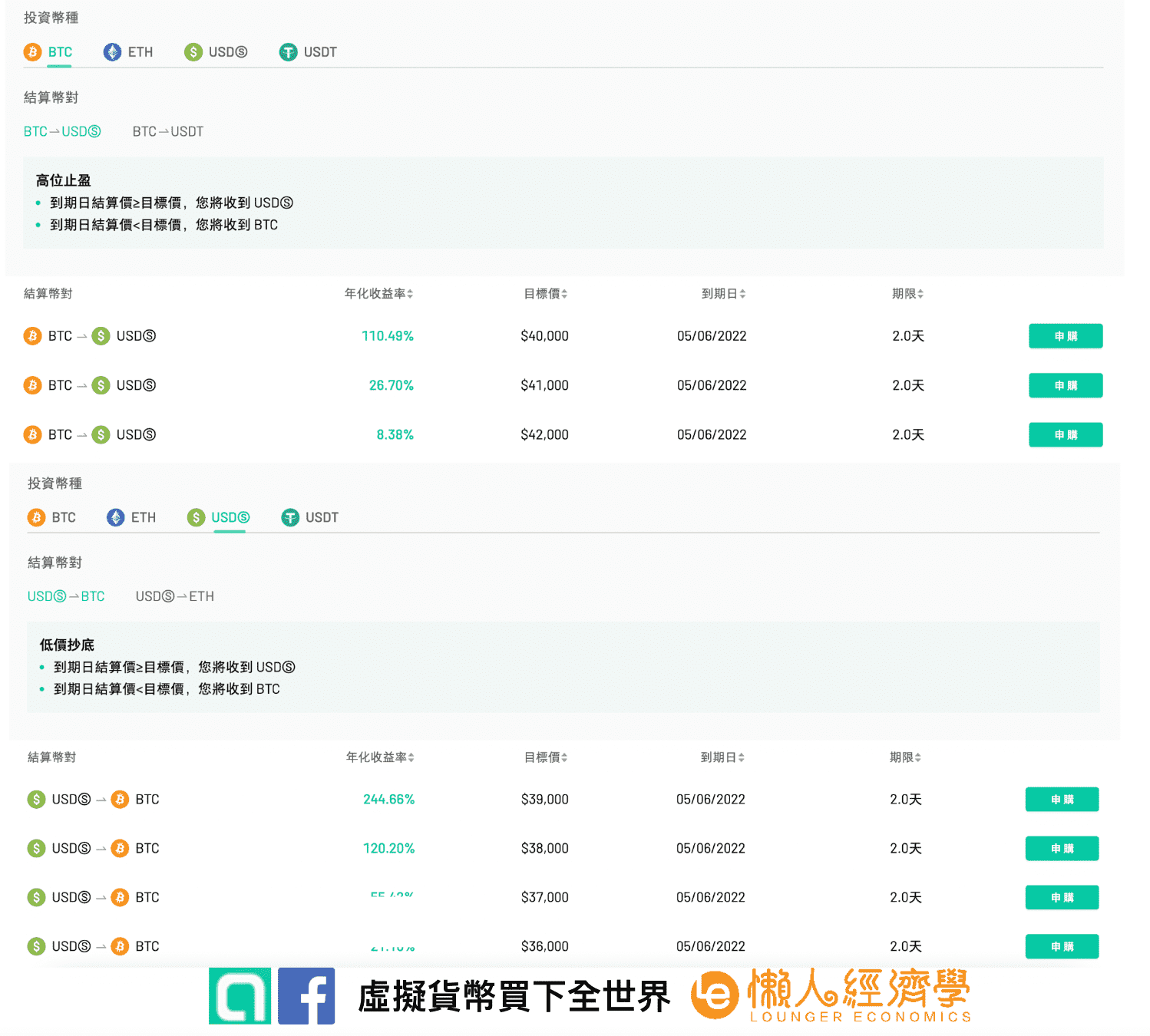Viewport: 1150px width, 1036px height.
Task: Click the $40,000 target price
Action: (545, 336)
